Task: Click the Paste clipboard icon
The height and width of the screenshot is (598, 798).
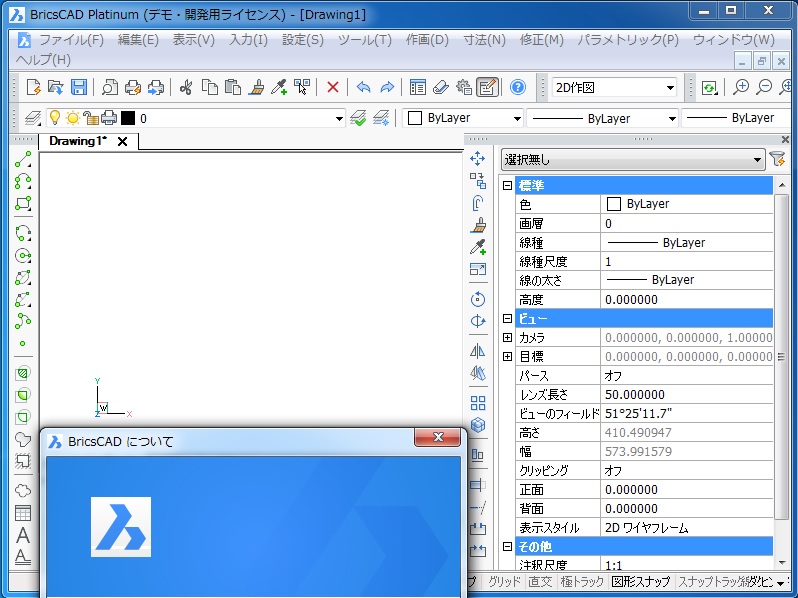Action: point(233,87)
